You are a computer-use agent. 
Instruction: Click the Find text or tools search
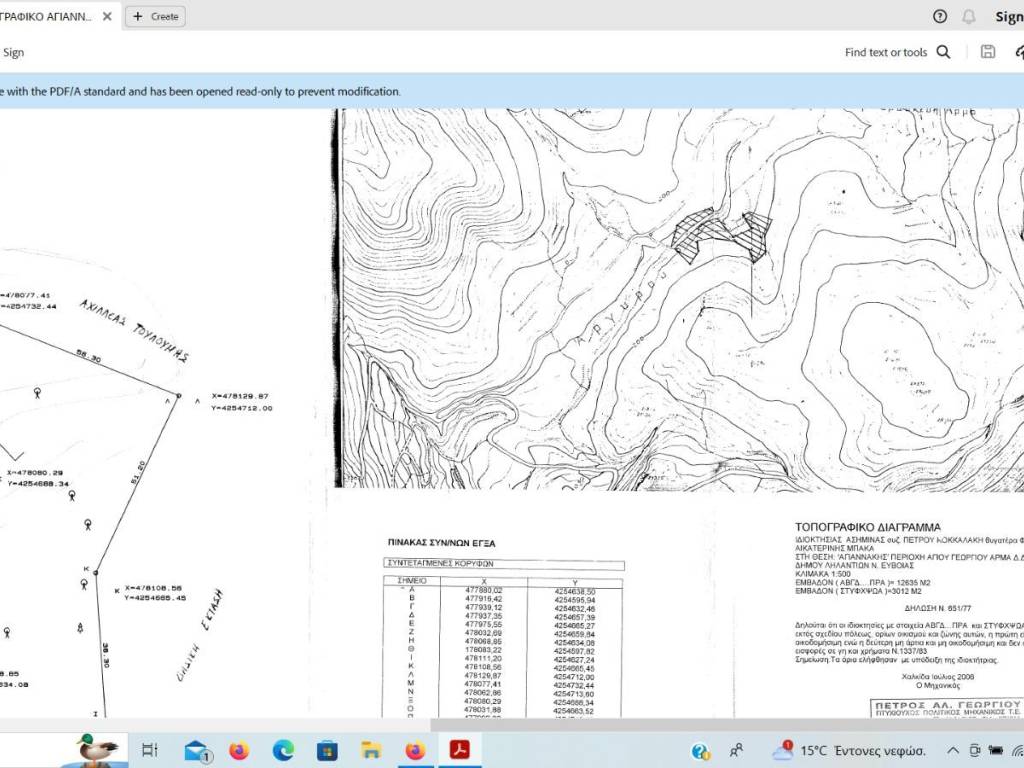pos(897,52)
